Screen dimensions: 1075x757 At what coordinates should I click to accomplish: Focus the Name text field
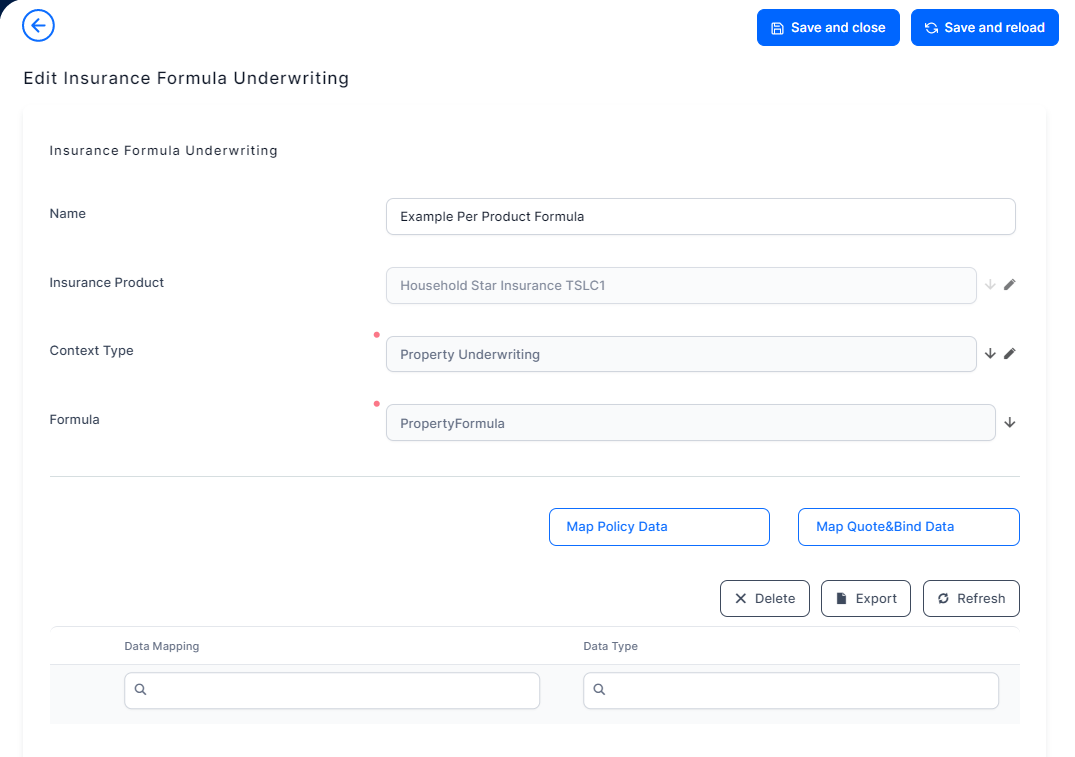[700, 217]
